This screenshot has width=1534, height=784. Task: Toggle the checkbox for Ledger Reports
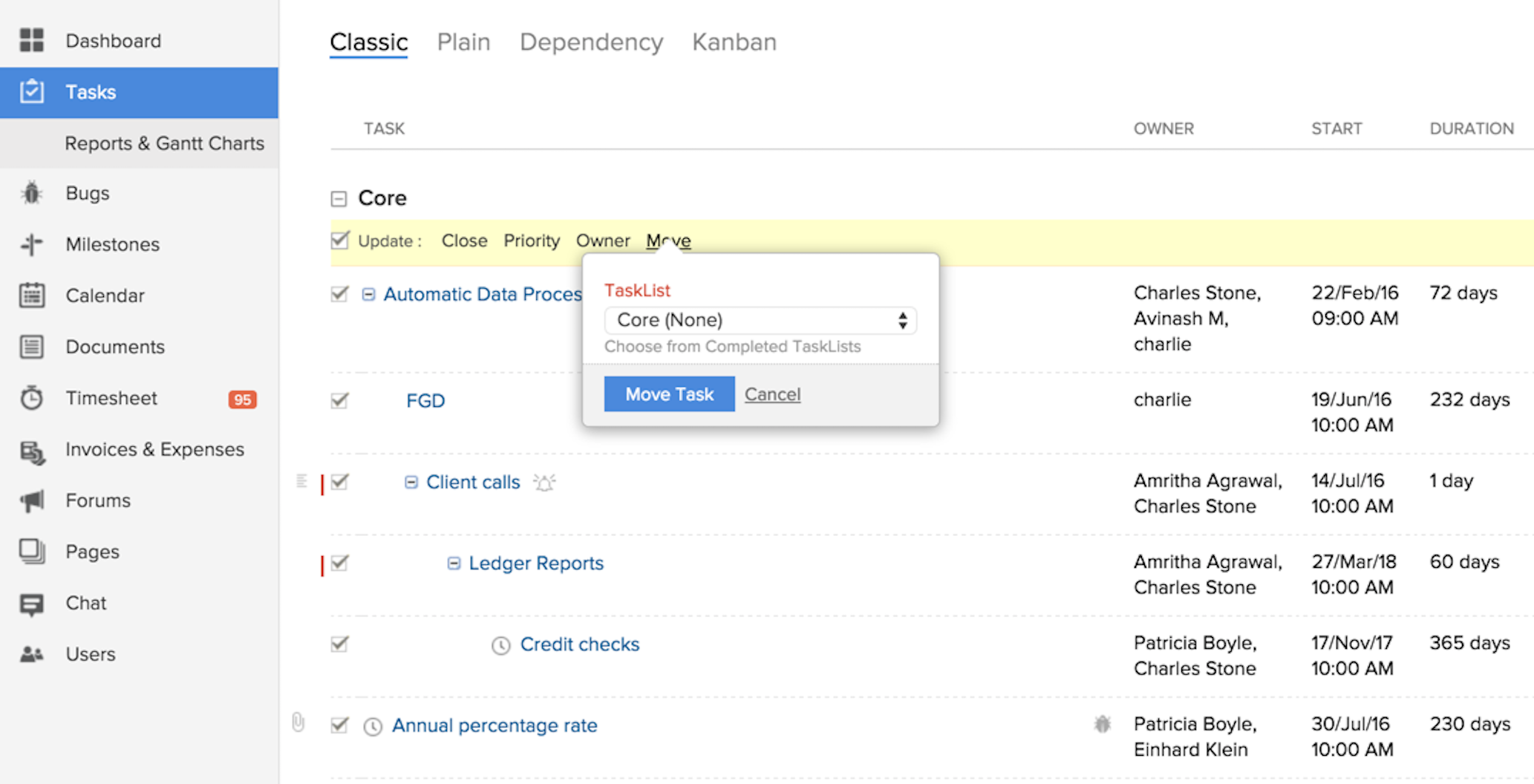[x=339, y=563]
